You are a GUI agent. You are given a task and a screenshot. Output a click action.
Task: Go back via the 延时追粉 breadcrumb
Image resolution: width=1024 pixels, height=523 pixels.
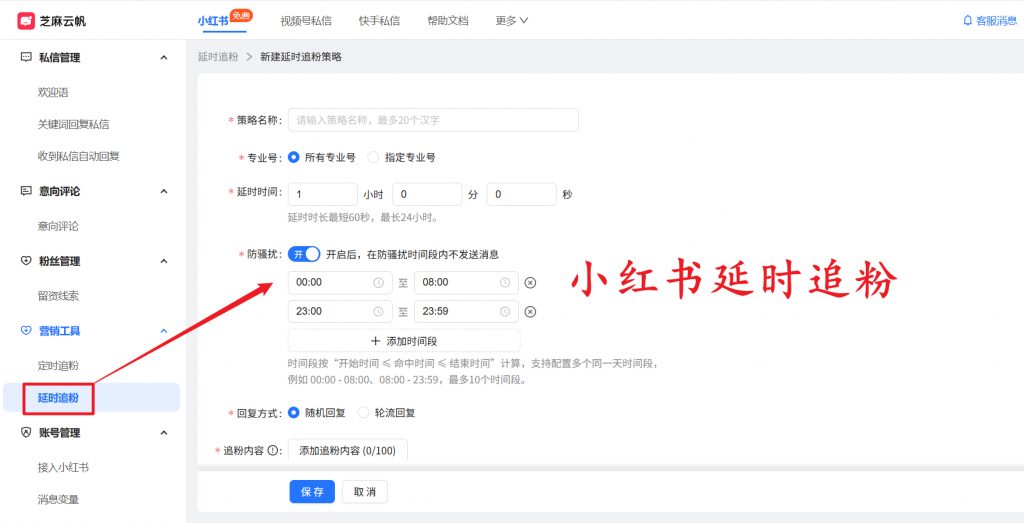[218, 57]
